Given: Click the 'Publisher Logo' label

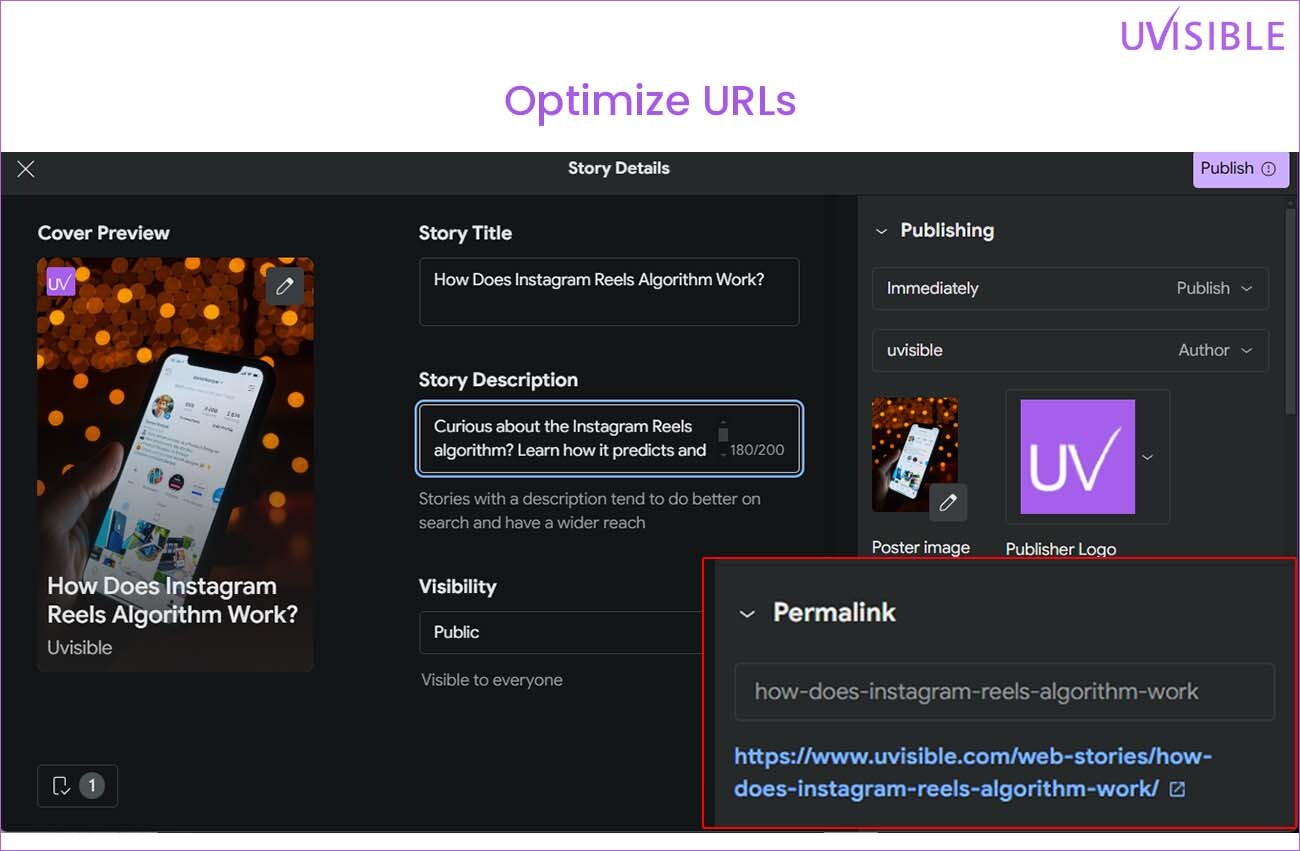Looking at the screenshot, I should 1061,549.
